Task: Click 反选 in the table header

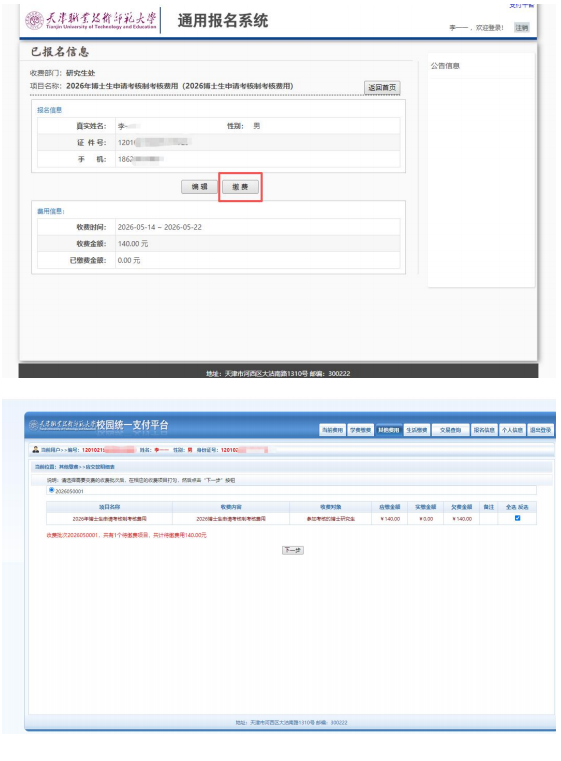Action: click(523, 507)
